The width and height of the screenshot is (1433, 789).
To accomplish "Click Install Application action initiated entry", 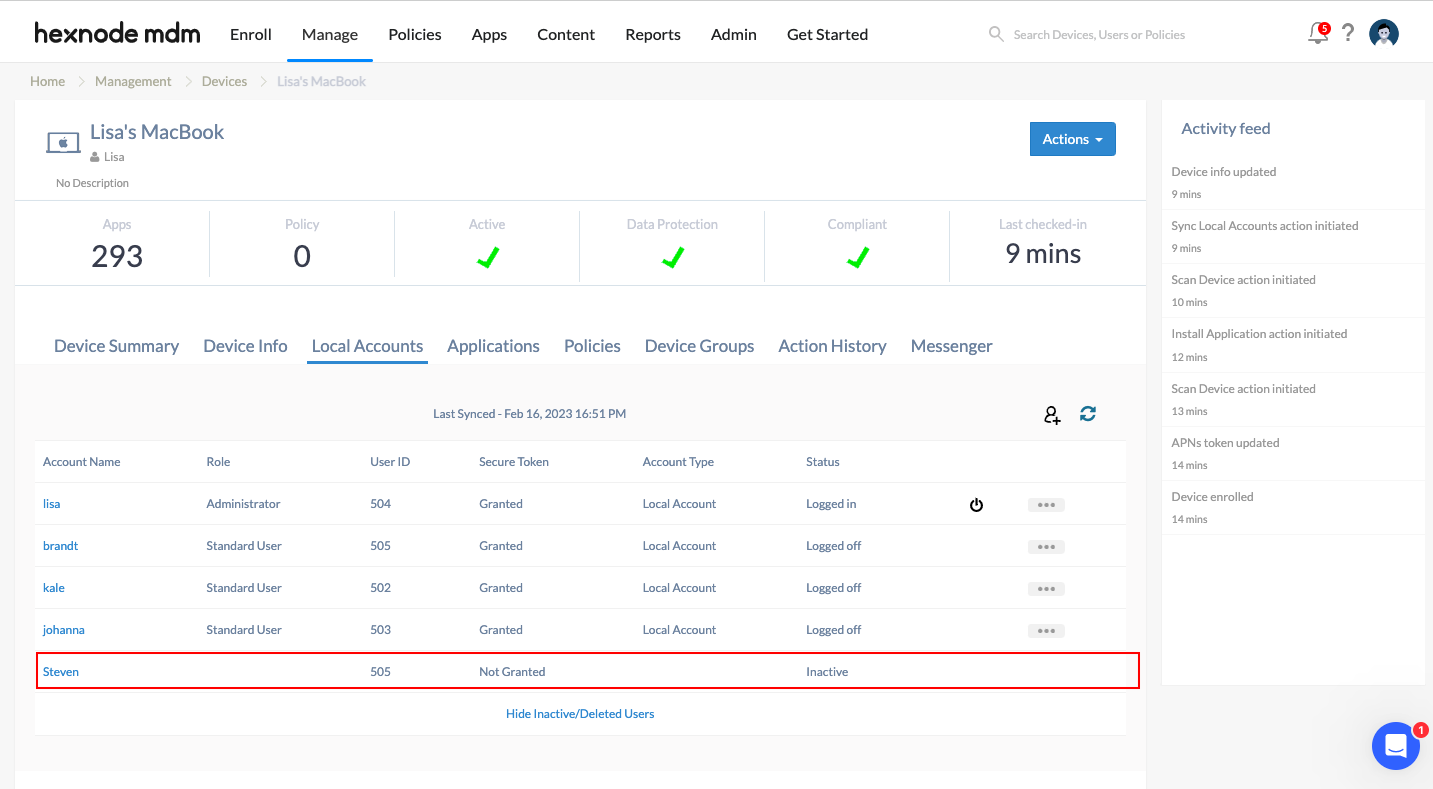I will click(1259, 334).
